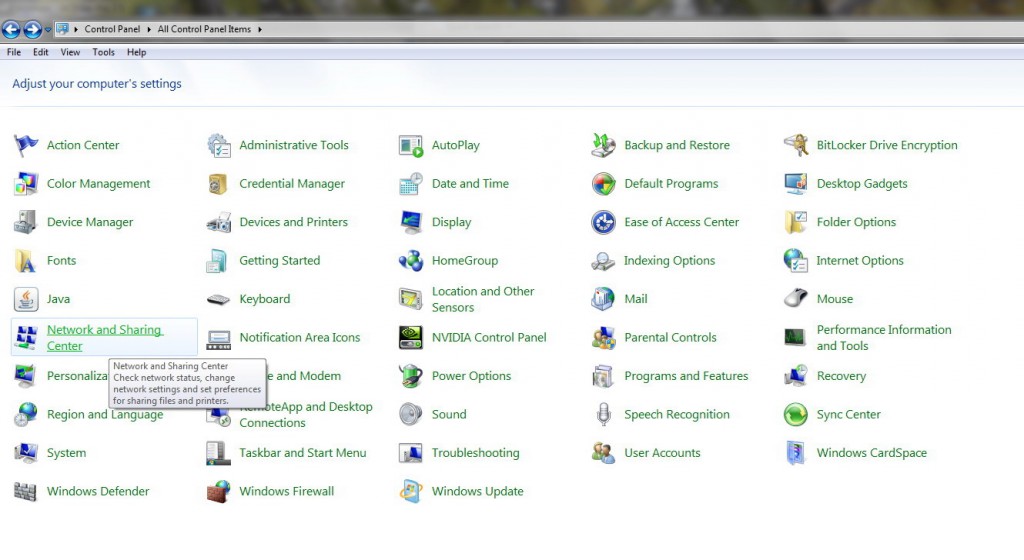Click the BitLocker Drive Encryption key icon

click(x=795, y=145)
